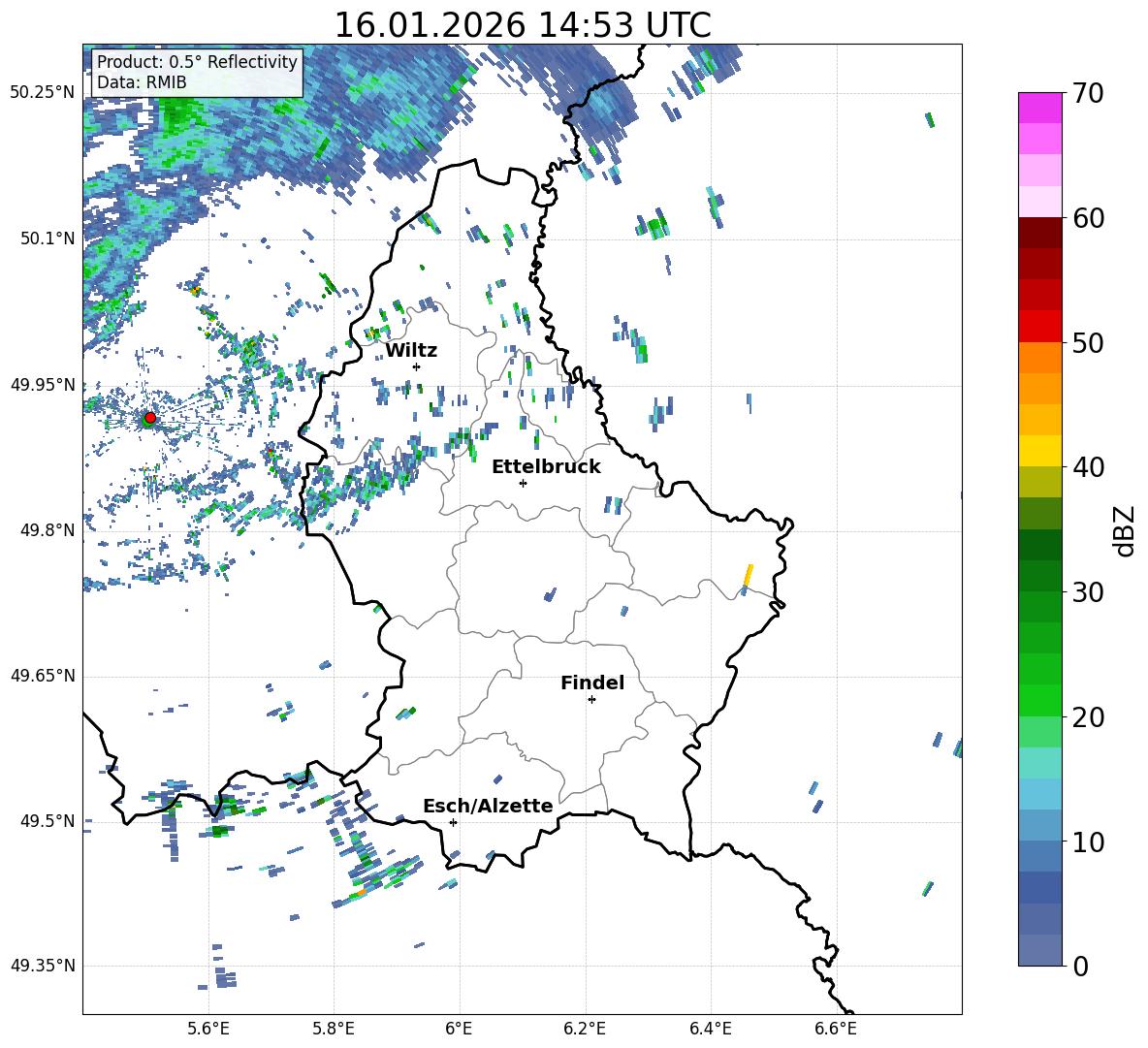Click the dark red swatch just below 60
The width and height of the screenshot is (1148, 1048).
[1039, 233]
